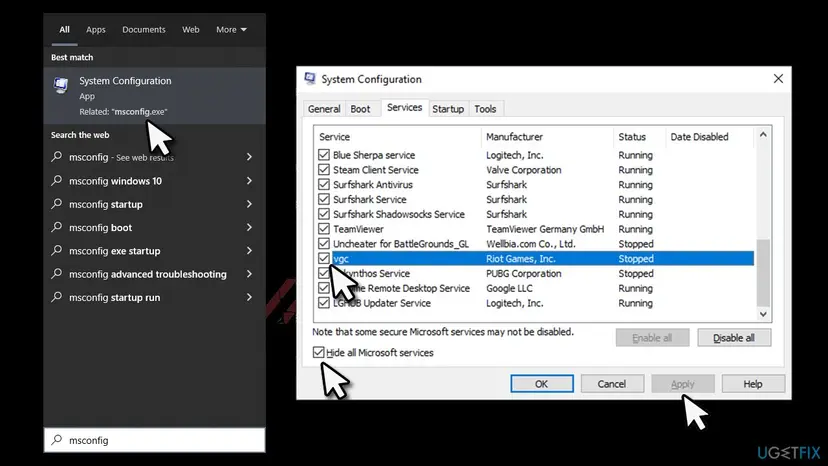Switch to the Startup tab
Viewport: 828px width, 466px height.
(448, 109)
